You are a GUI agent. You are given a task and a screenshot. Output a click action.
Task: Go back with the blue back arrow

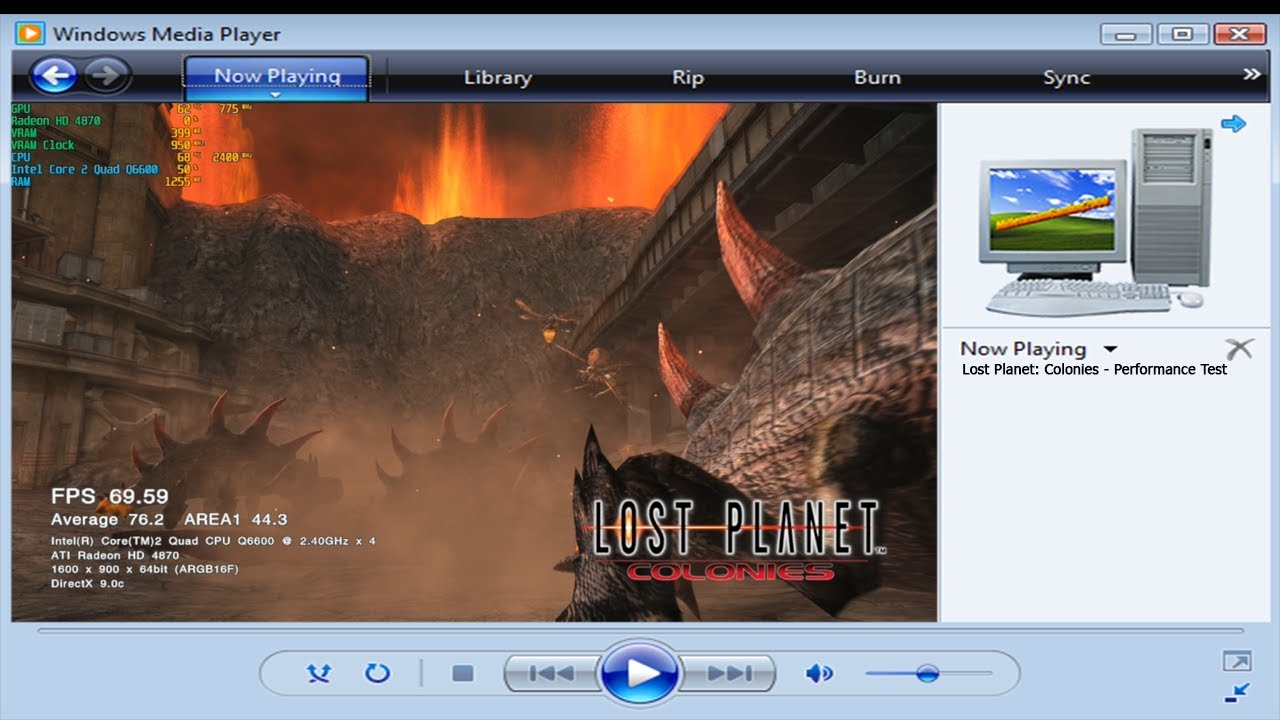(x=54, y=75)
